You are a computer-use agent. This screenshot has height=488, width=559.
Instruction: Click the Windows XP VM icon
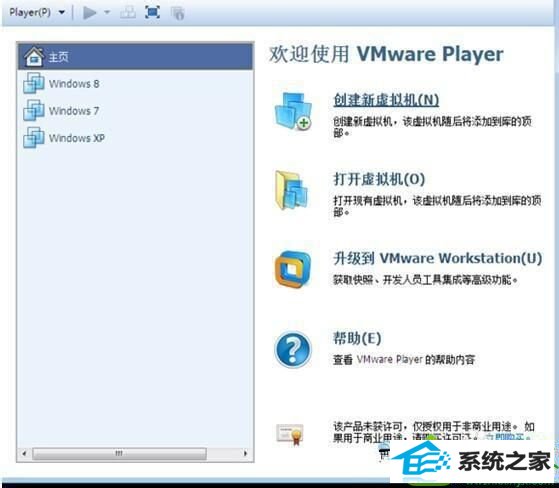(34, 137)
